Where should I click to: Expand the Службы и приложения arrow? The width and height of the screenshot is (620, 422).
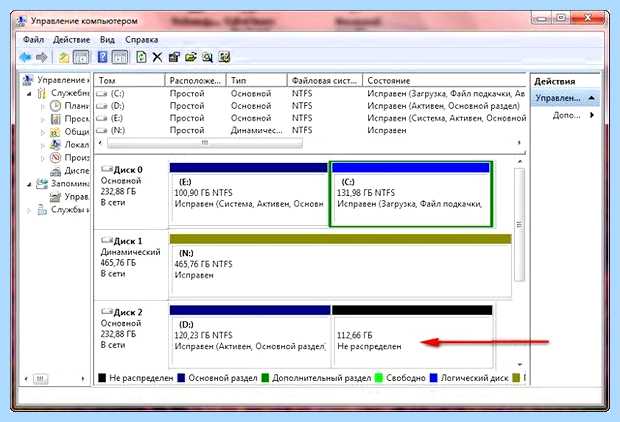click(29, 210)
